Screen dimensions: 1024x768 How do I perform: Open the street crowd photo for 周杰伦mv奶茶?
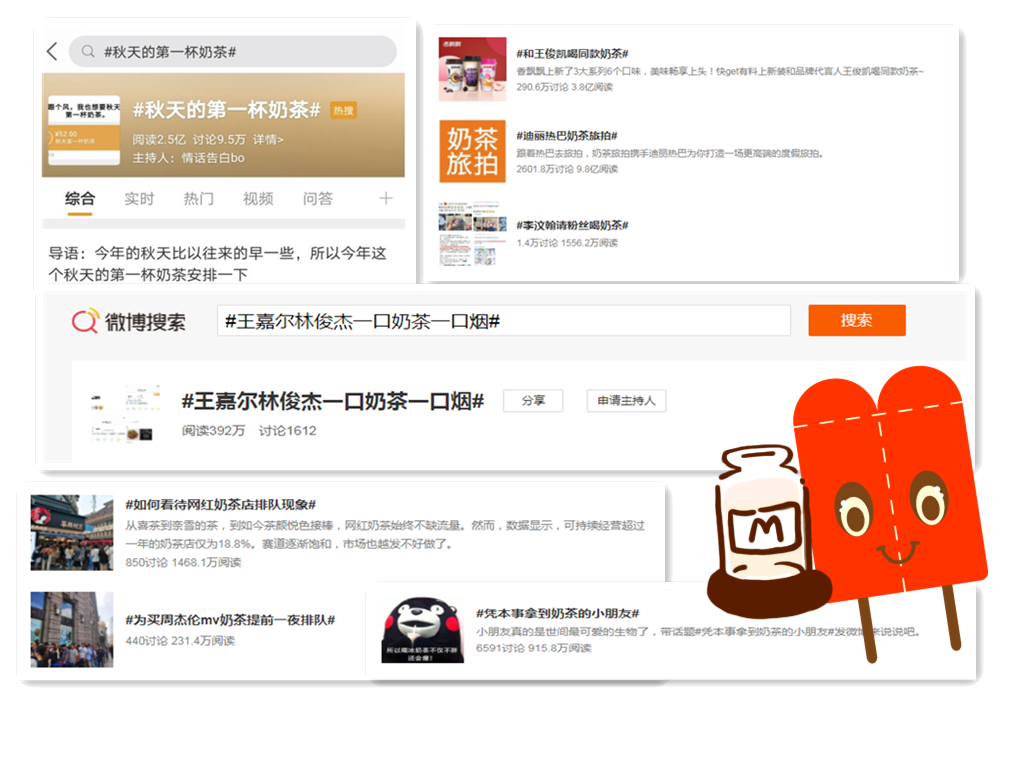(x=72, y=630)
